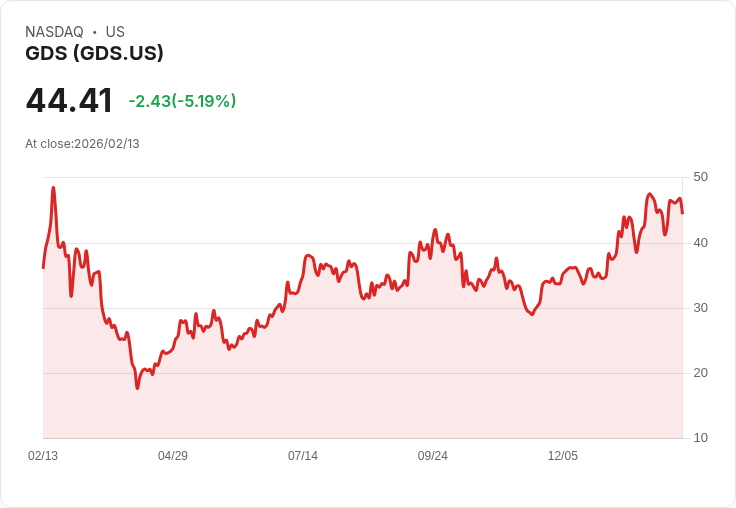This screenshot has width=736, height=508.
Task: Select the 09/24 date on the time axis
Action: coord(433,456)
